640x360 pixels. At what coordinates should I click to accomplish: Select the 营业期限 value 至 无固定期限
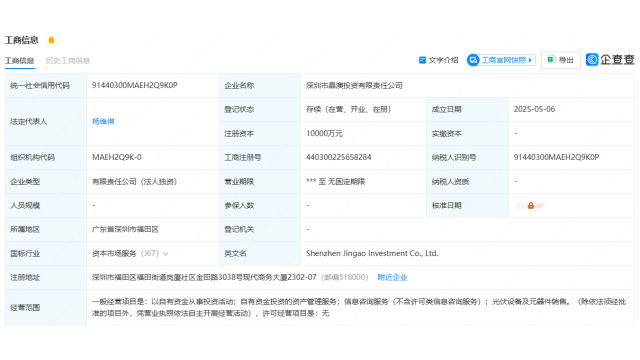pyautogui.click(x=336, y=182)
